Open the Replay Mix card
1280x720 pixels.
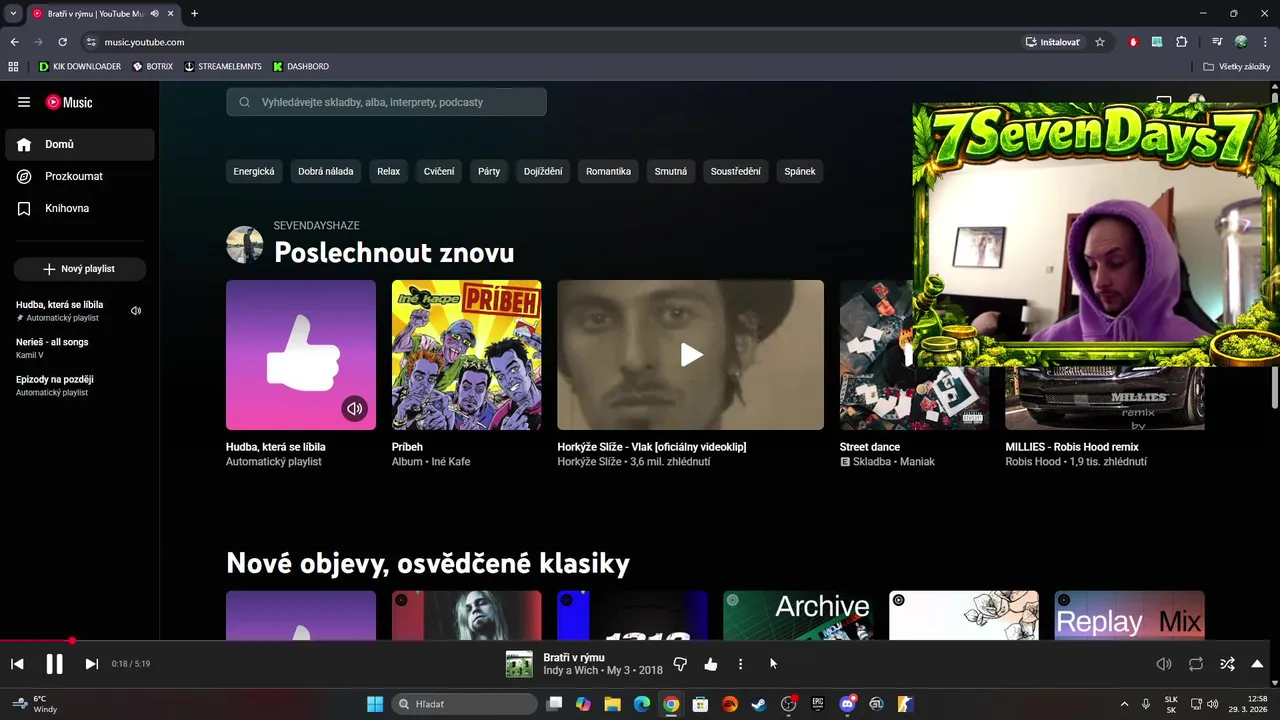1129,615
